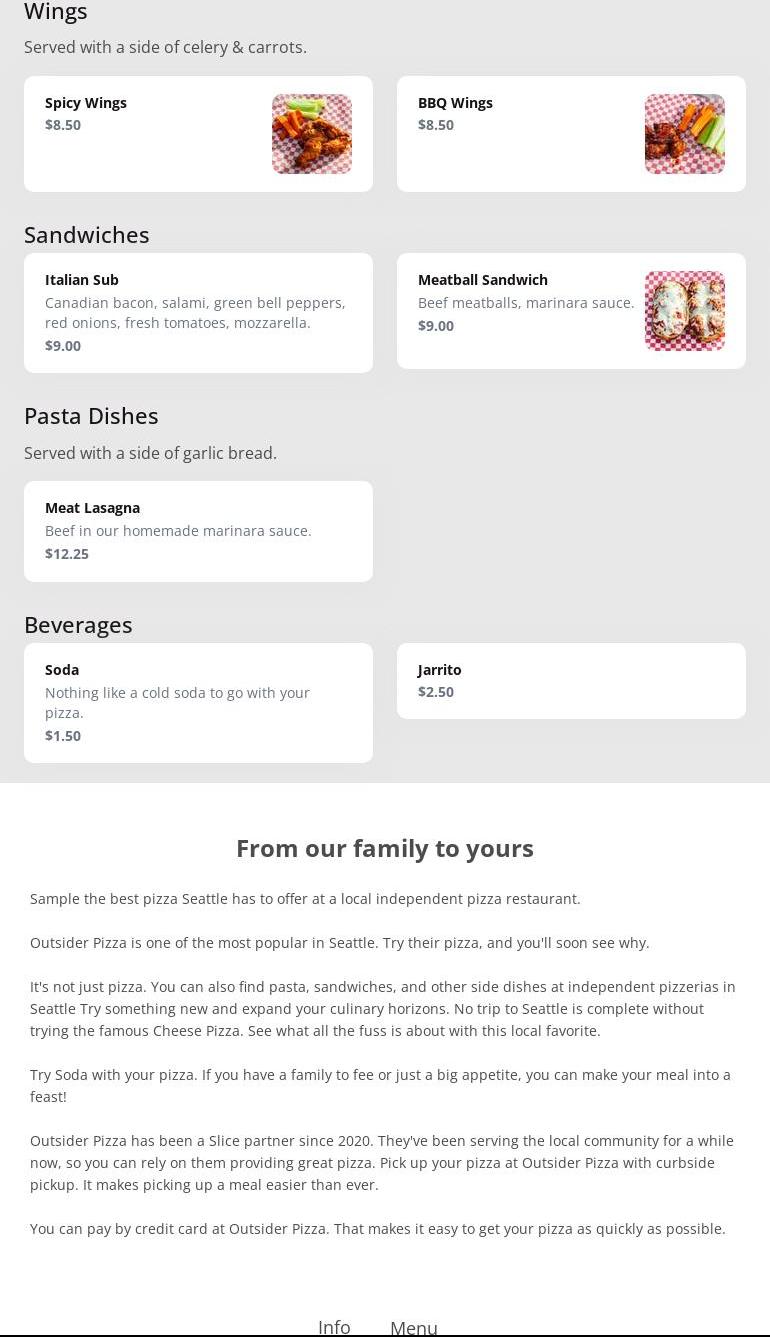Screen dimensions: 770x1337
Task: Click the Wings section heading
Action: point(56,12)
